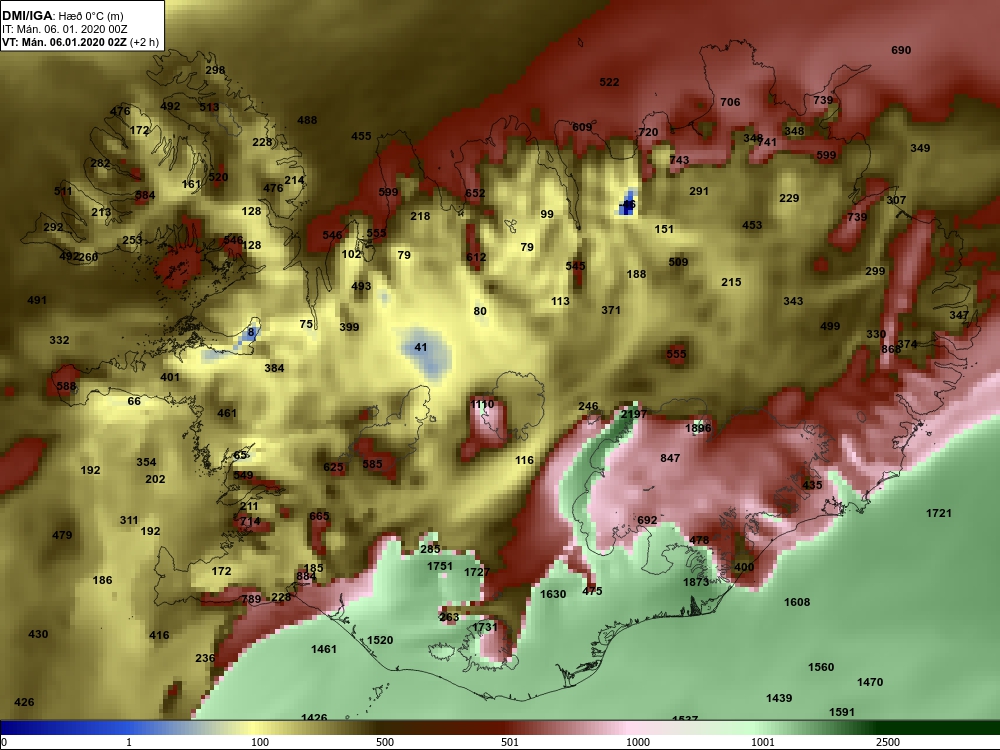
Task: Click the map value 99
Action: (547, 214)
